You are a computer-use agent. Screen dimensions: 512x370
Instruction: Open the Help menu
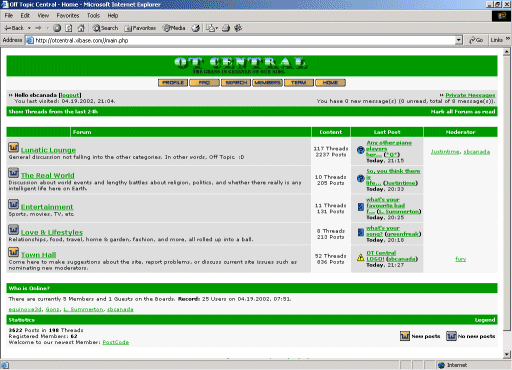coord(113,15)
